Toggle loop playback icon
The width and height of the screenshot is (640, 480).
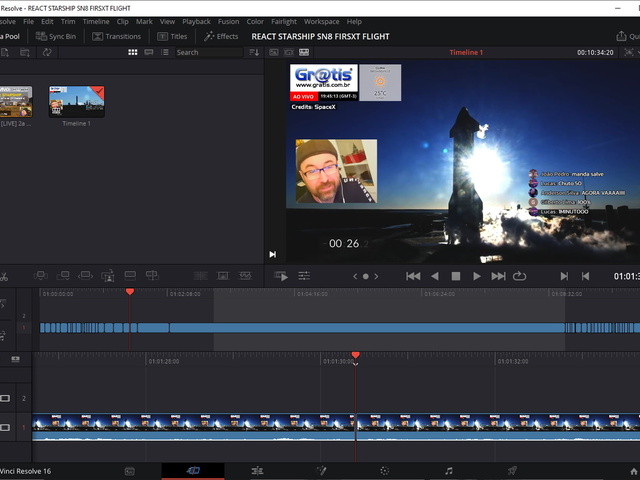pos(519,276)
